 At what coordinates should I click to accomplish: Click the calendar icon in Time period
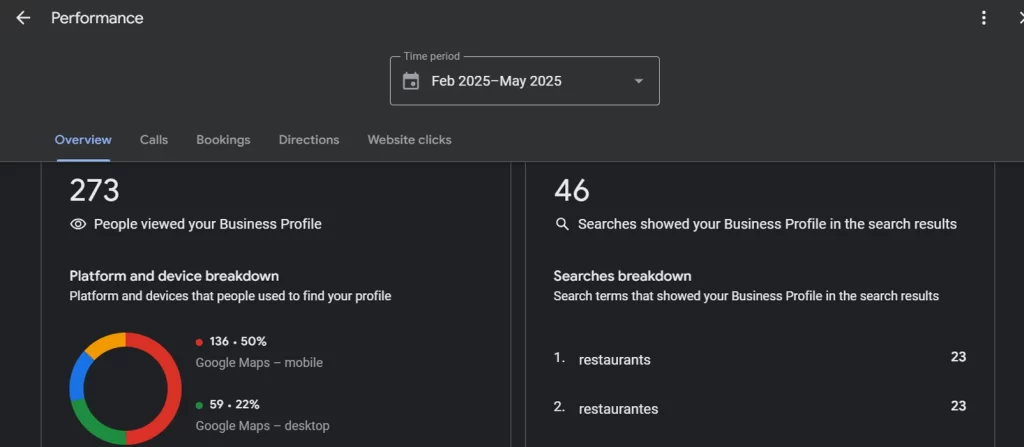(411, 81)
